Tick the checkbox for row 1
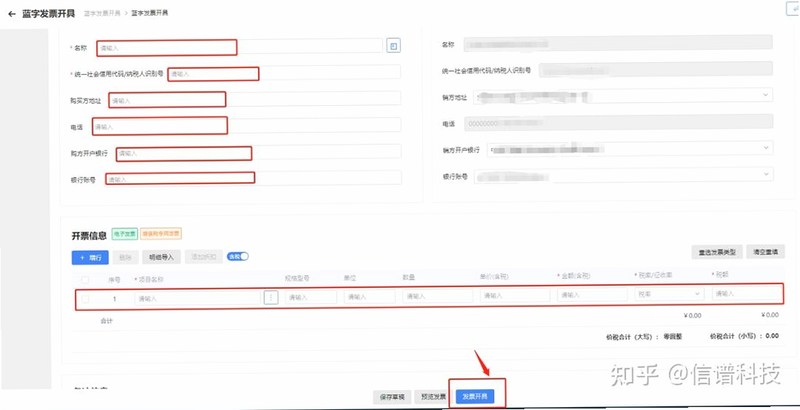Viewport: 800px width, 410px height. 85,299
